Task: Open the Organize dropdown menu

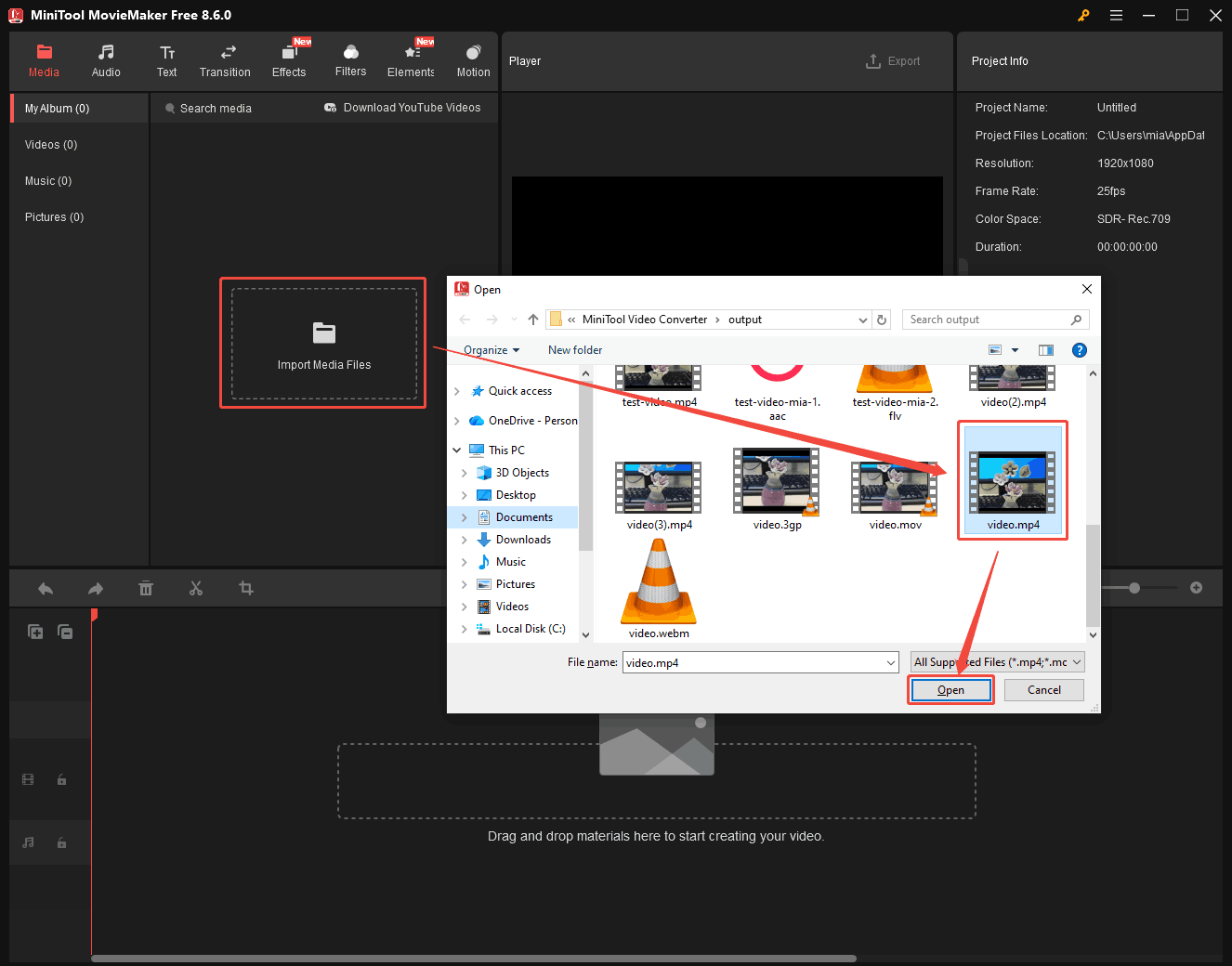Action: tap(491, 350)
